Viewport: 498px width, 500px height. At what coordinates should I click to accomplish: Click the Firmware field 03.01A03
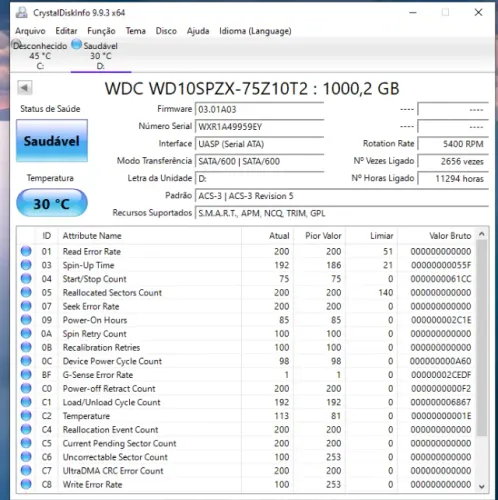pyautogui.click(x=260, y=109)
